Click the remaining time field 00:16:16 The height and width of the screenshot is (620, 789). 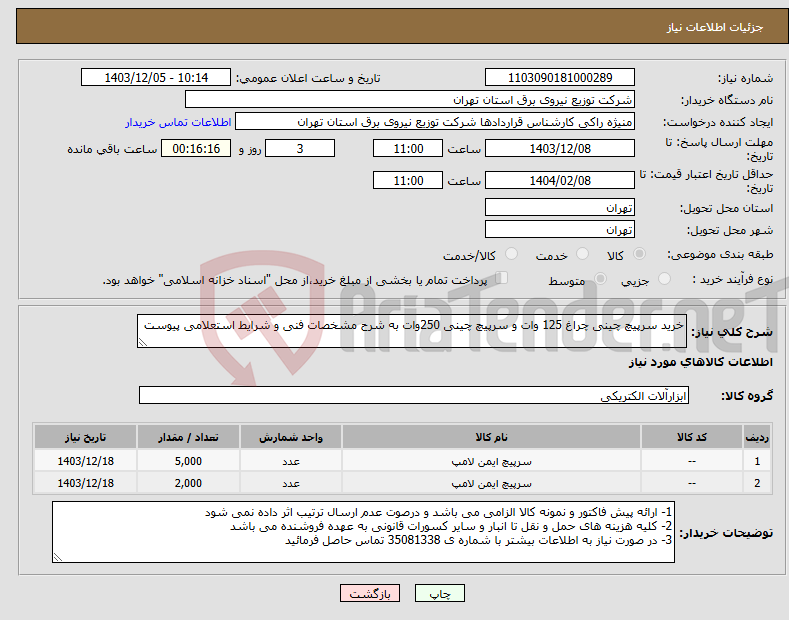(x=196, y=148)
